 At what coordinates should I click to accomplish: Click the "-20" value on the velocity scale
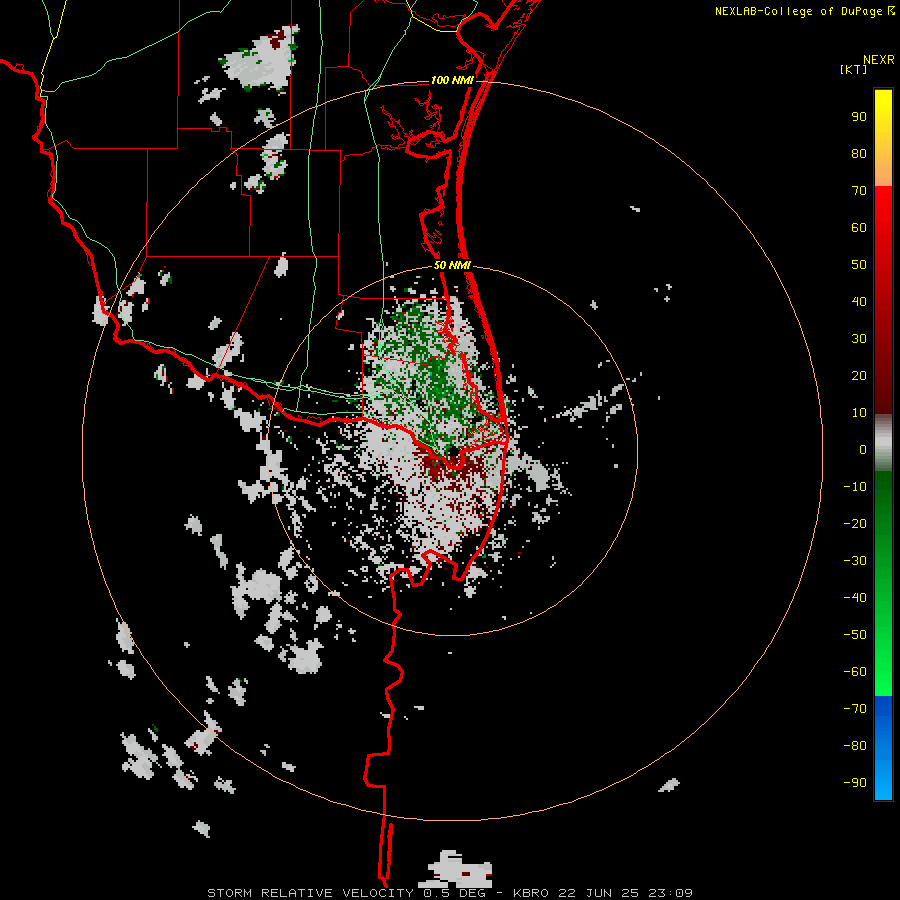click(855, 523)
